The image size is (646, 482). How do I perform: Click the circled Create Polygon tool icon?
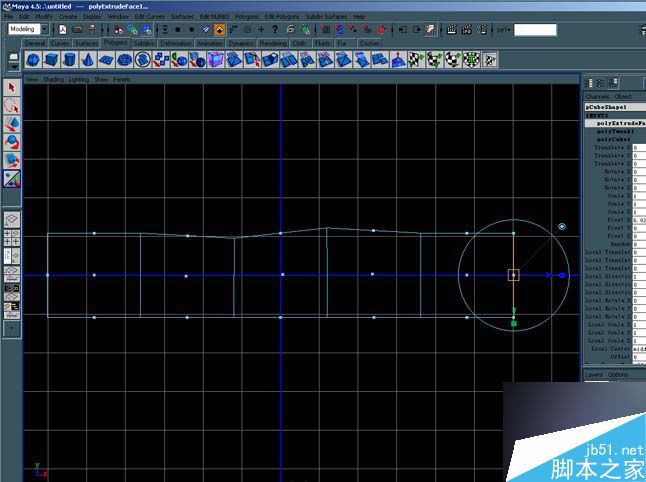(x=143, y=60)
